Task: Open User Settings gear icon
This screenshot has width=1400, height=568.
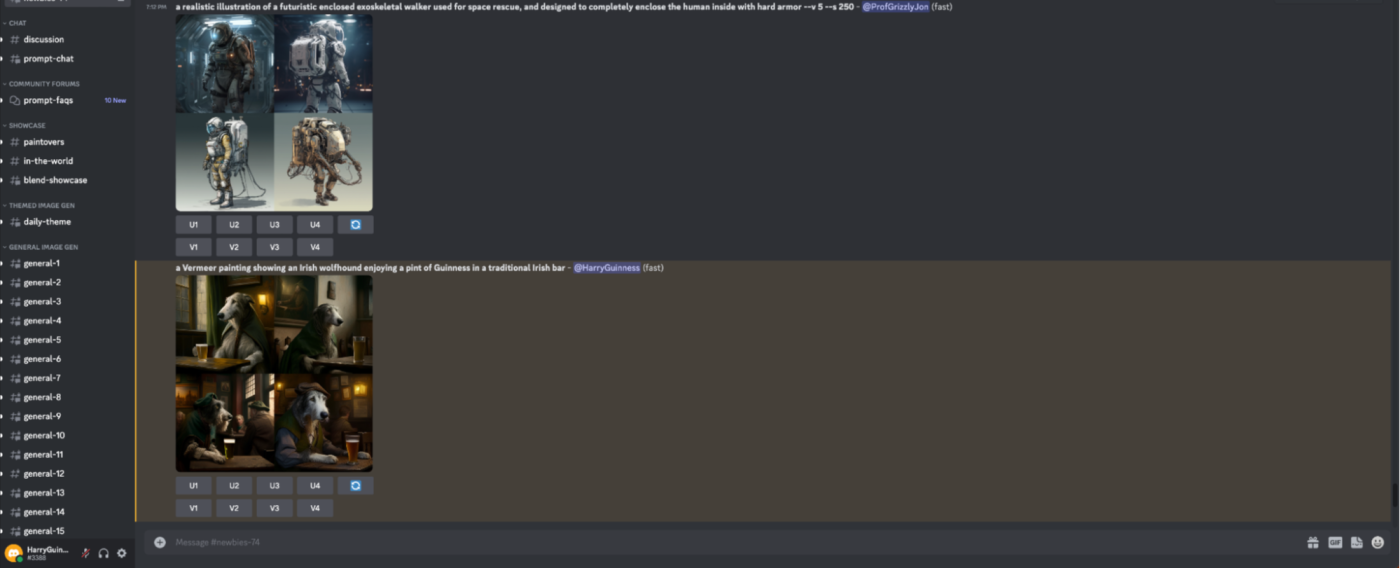Action: 122,553
